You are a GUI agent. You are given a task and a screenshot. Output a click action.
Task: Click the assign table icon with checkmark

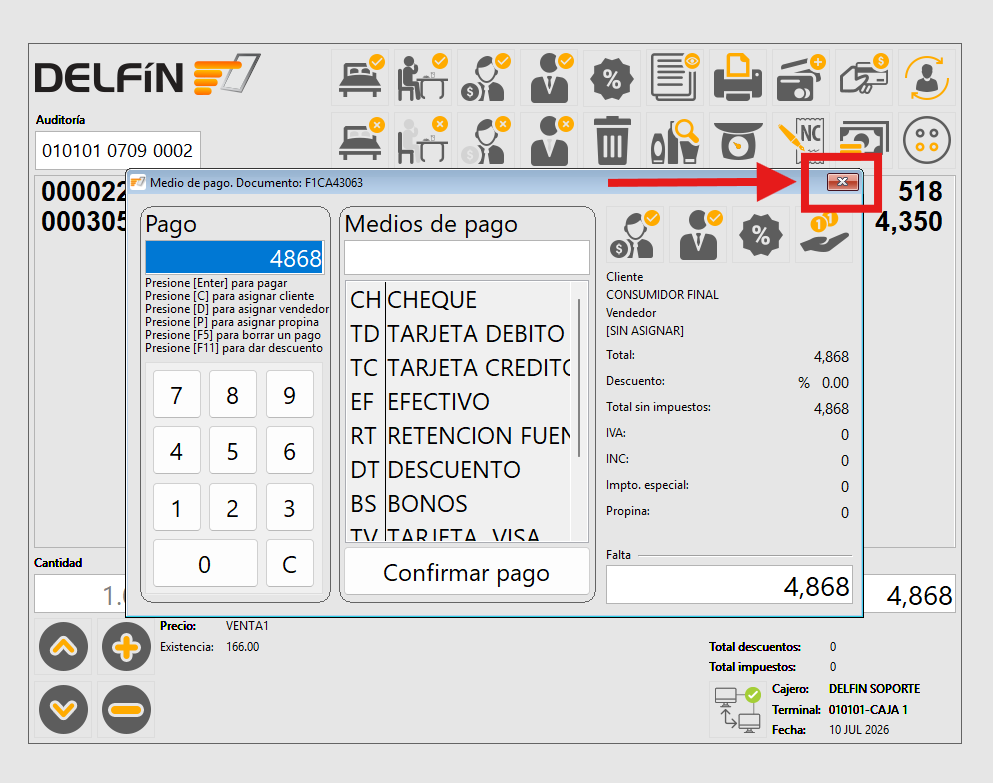click(422, 78)
